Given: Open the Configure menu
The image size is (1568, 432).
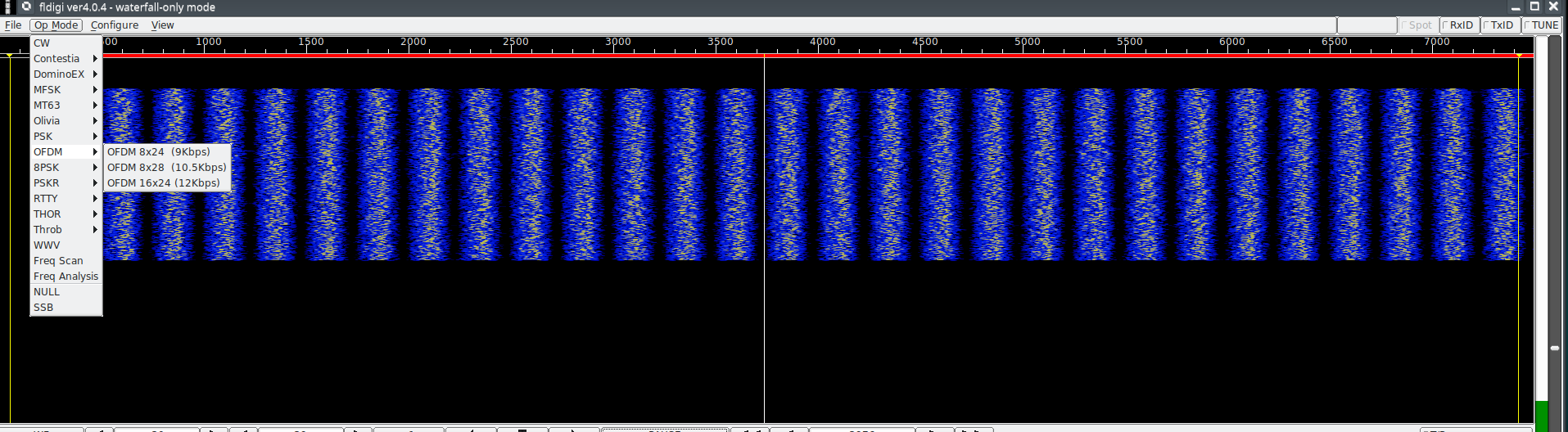Looking at the screenshot, I should tap(115, 25).
